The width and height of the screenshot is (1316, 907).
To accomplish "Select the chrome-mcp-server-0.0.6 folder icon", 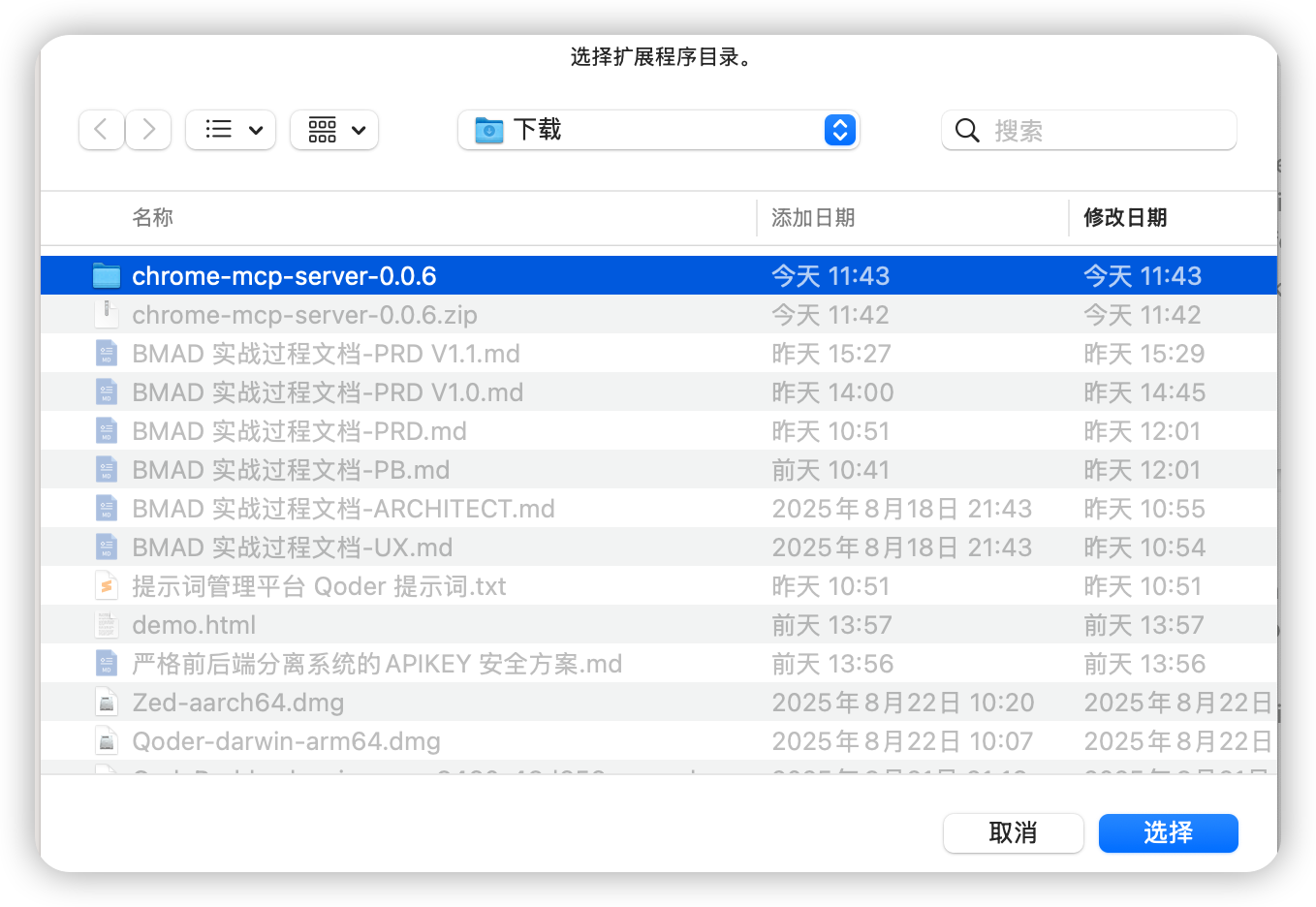I will pos(106,276).
